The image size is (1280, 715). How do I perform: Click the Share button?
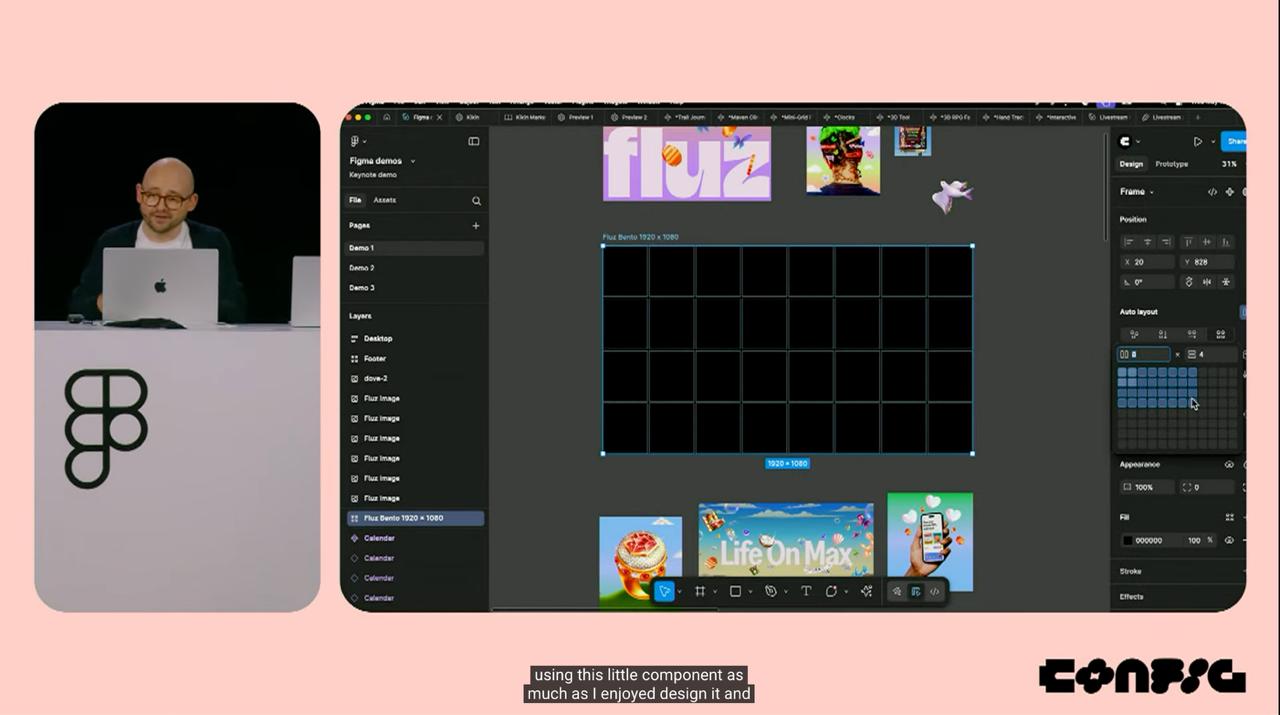coord(1236,142)
